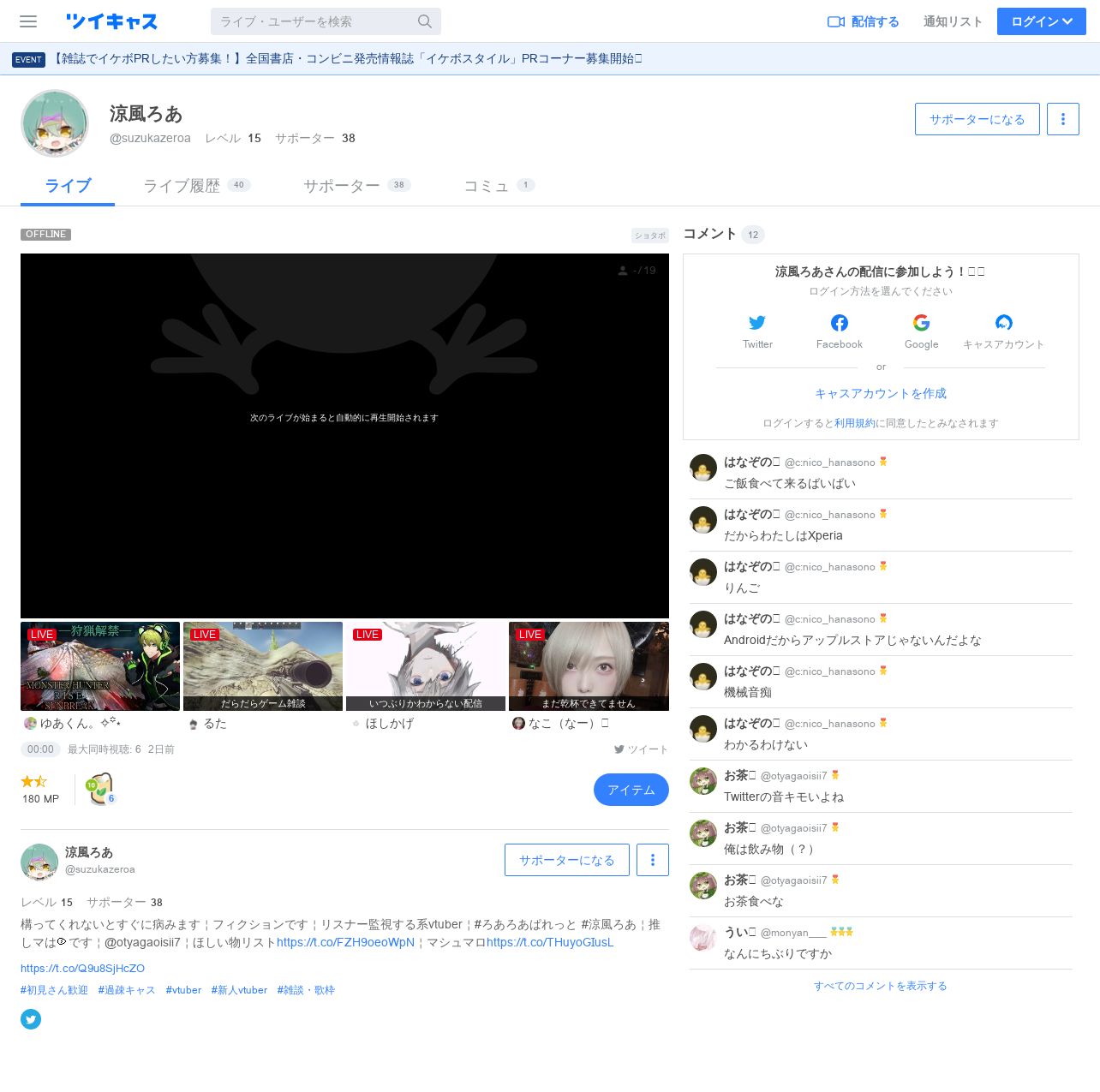The image size is (1100, 1092).
Task: Click the viewer count person icon
Action: (623, 271)
